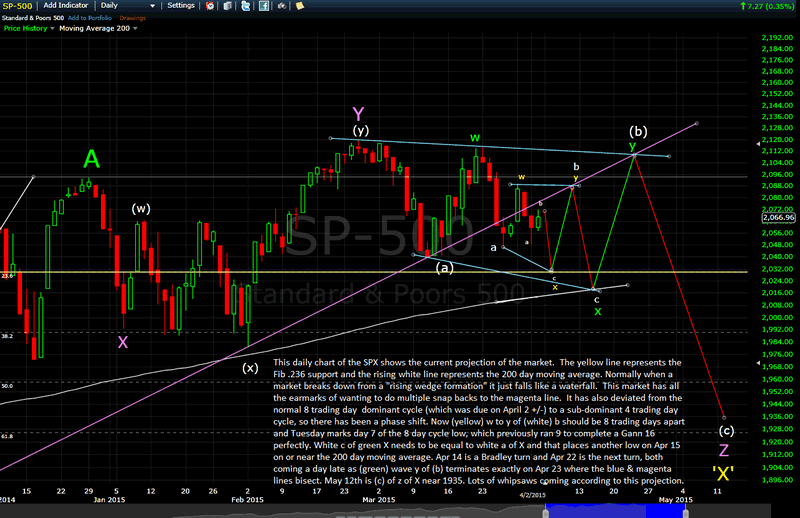
Task: Grab the left handle of range slider
Action: pos(545,511)
